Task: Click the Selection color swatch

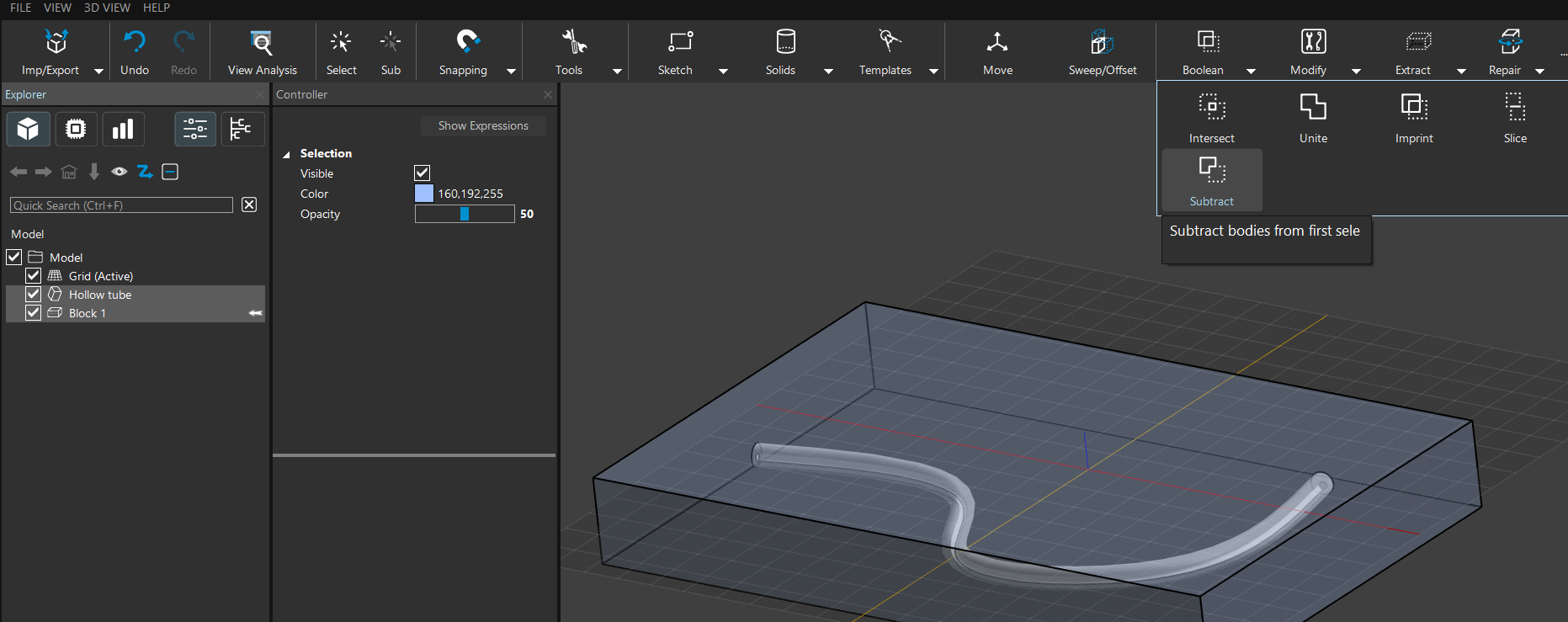Action: [x=424, y=194]
